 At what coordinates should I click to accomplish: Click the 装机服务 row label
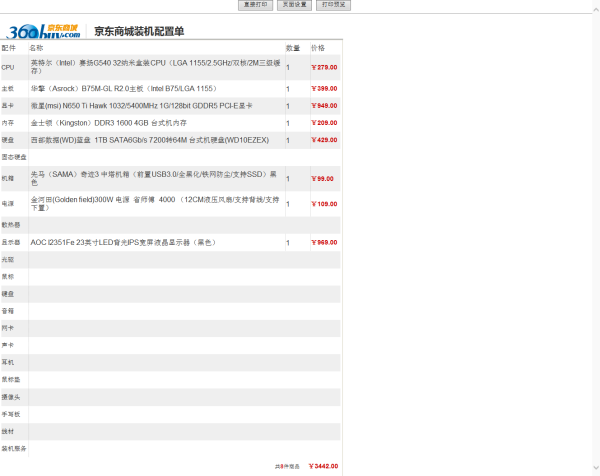(x=14, y=448)
